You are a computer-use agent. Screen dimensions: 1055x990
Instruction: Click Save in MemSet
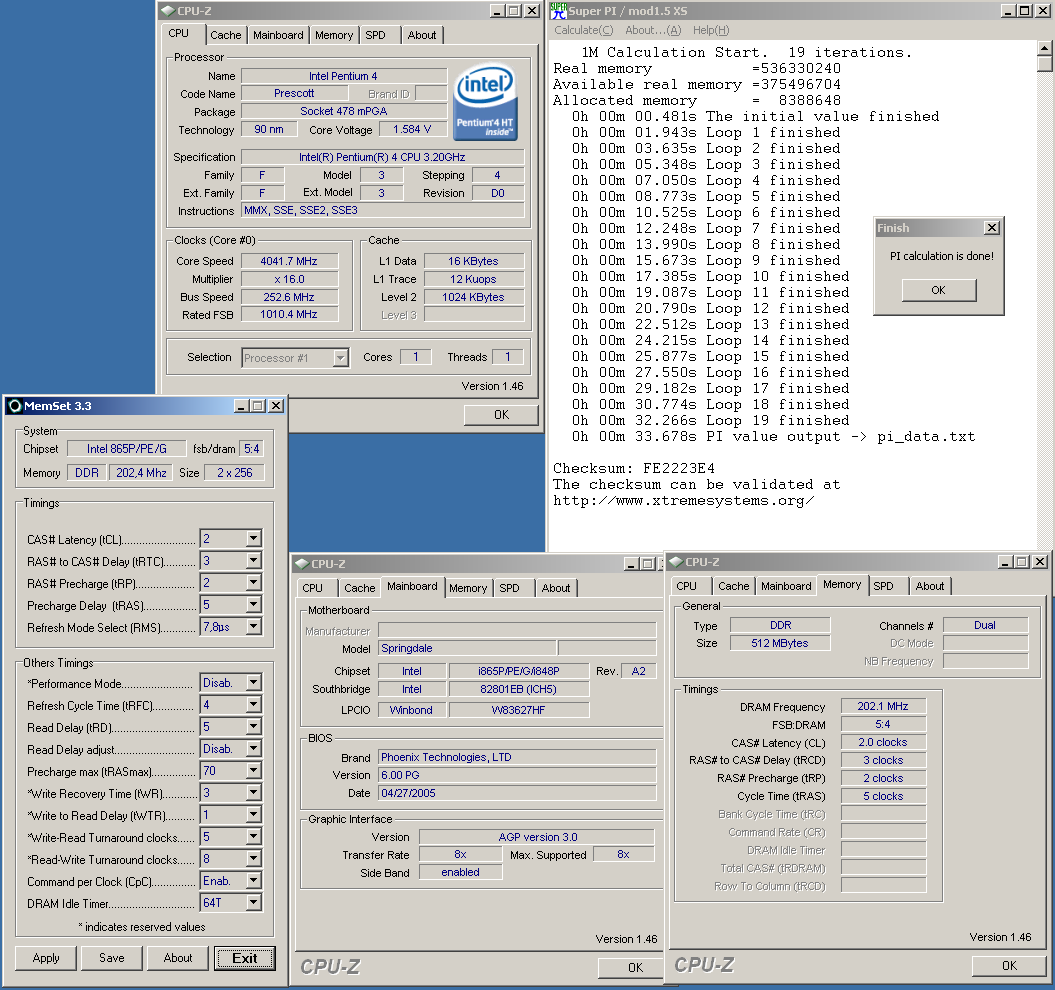point(112,958)
